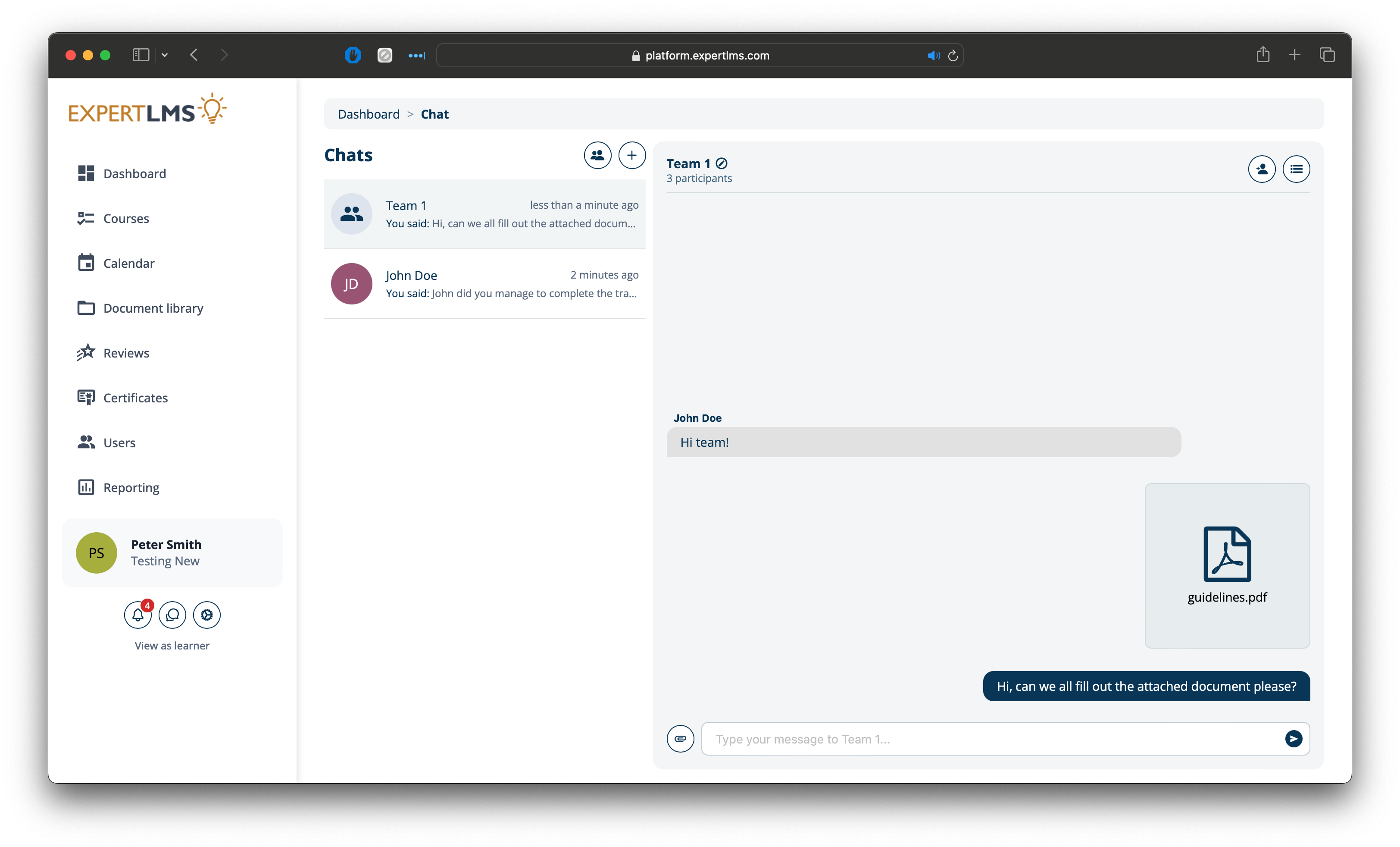Viewport: 1400px width, 847px height.
Task: Click the View as learner link
Action: pos(172,646)
